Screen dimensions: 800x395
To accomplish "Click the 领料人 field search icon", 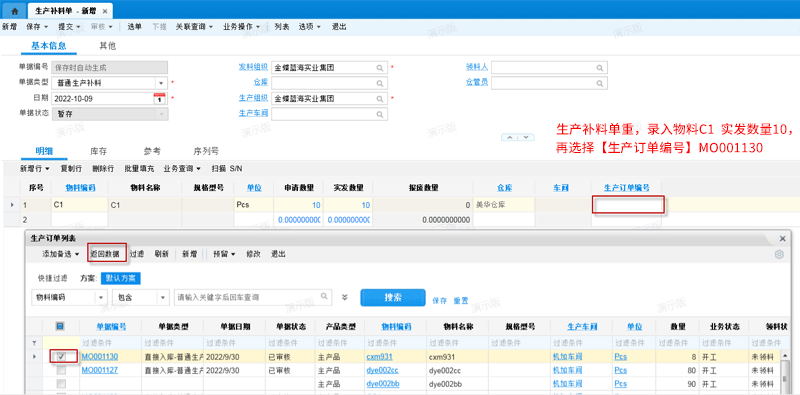I will pos(600,67).
